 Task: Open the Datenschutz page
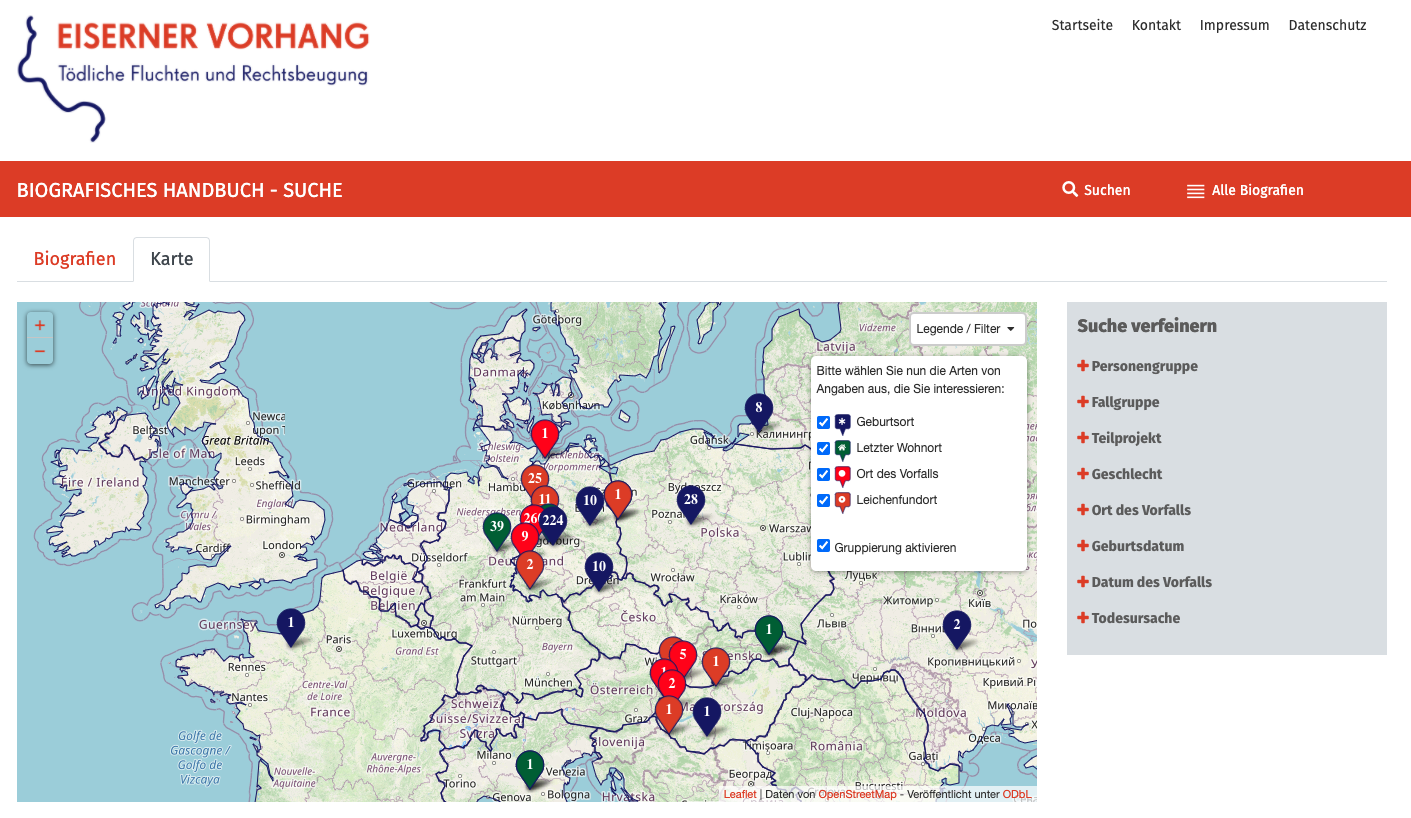tap(1327, 25)
